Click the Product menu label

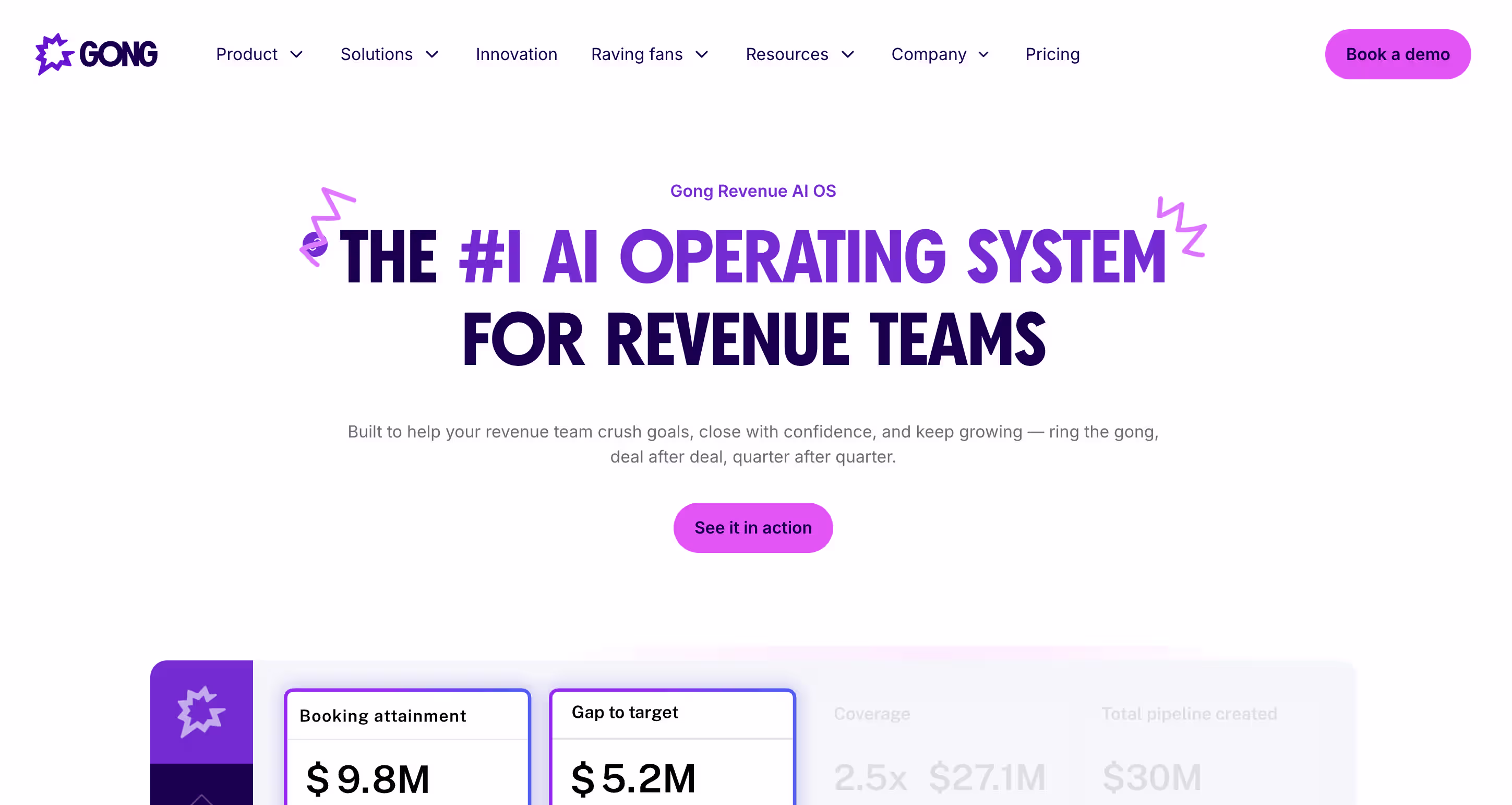click(246, 54)
